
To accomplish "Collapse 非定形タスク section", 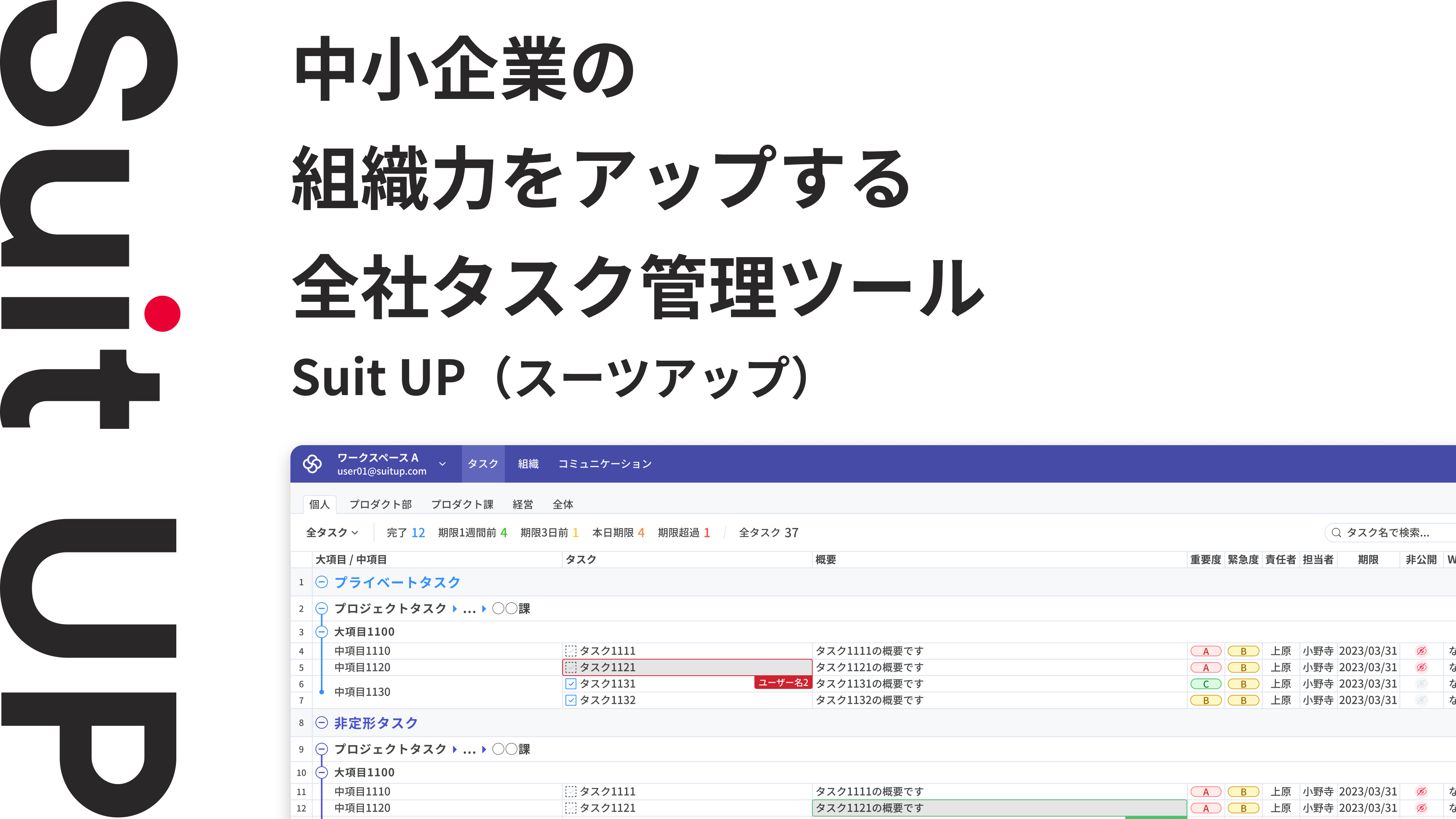I will click(x=322, y=723).
